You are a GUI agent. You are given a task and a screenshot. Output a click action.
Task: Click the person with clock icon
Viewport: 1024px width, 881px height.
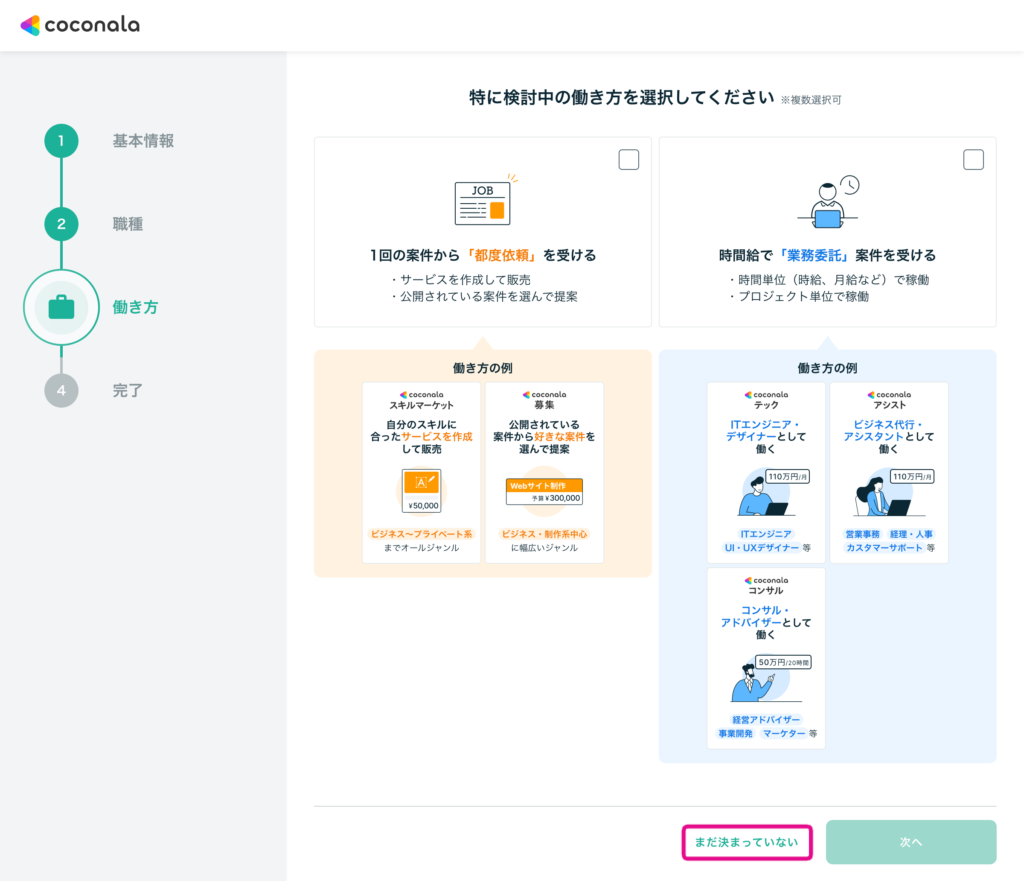[x=828, y=202]
